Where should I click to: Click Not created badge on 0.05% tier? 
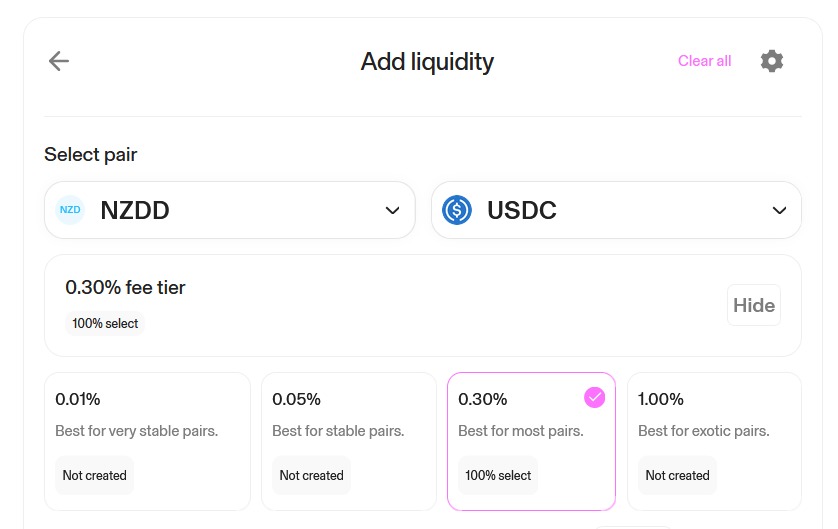(x=311, y=475)
